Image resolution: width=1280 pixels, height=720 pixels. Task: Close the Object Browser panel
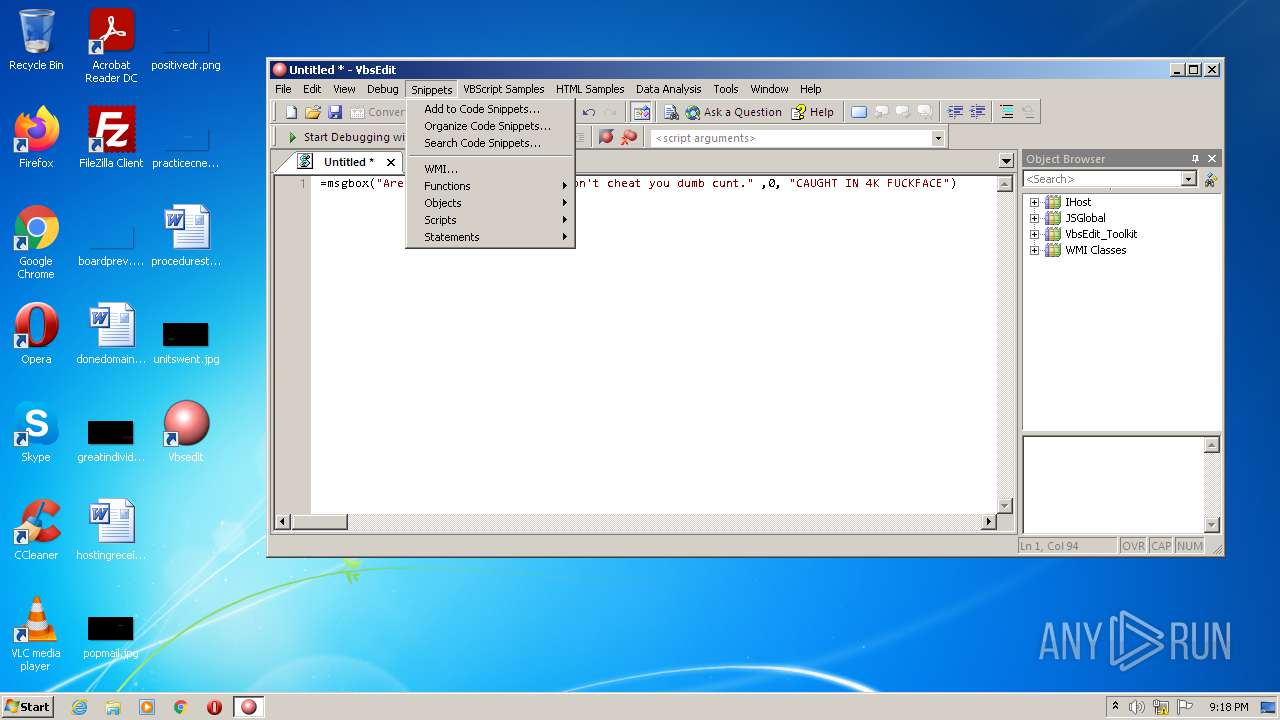1212,159
